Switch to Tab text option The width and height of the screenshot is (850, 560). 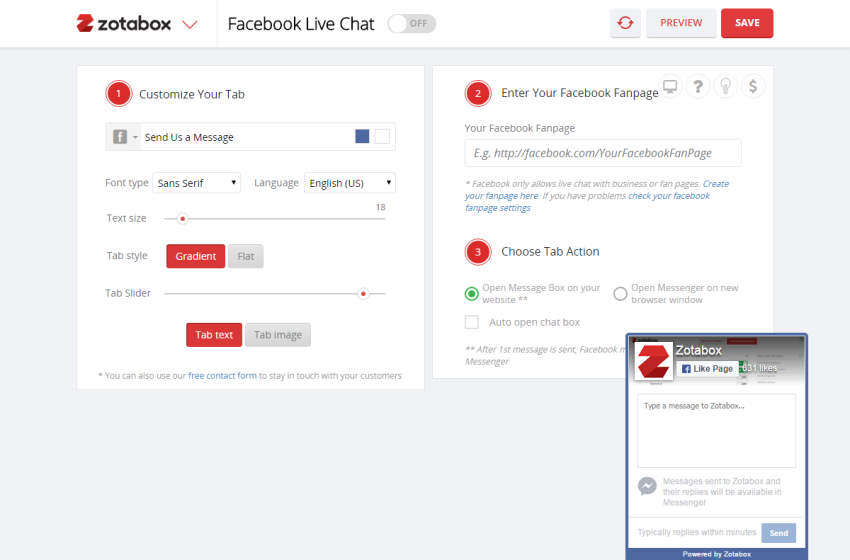[214, 334]
